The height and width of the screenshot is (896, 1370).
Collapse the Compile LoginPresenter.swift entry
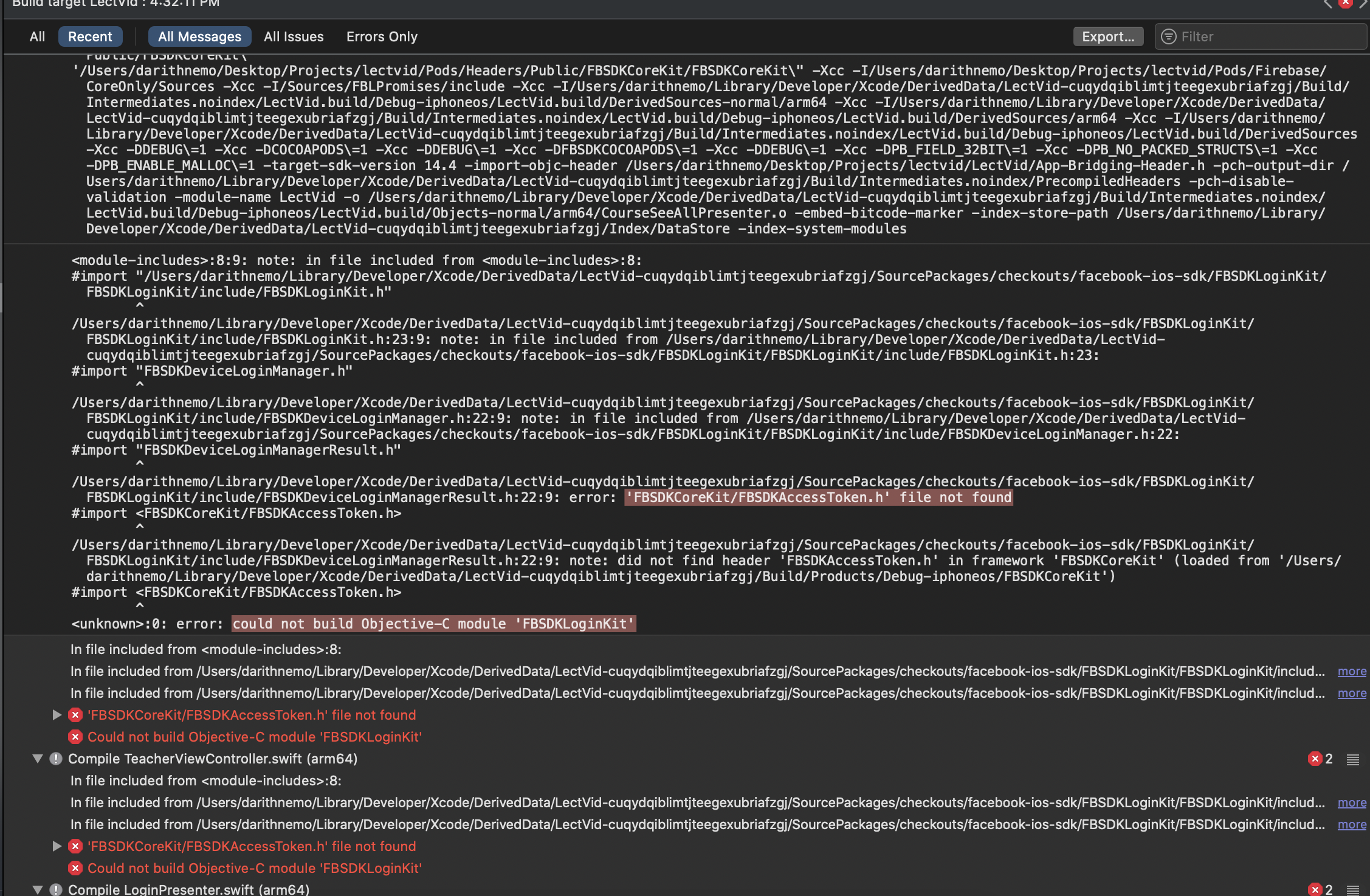(36, 890)
